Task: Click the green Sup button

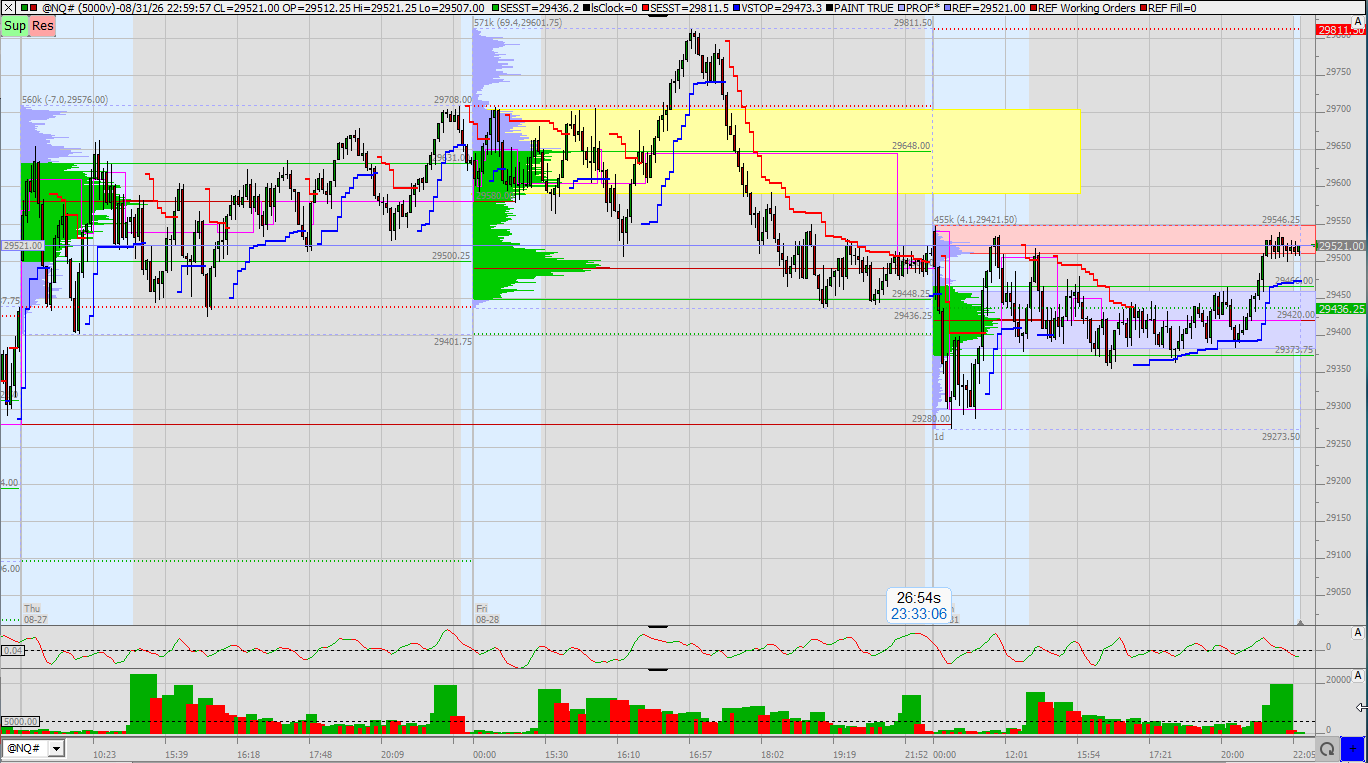Action: pyautogui.click(x=14, y=25)
